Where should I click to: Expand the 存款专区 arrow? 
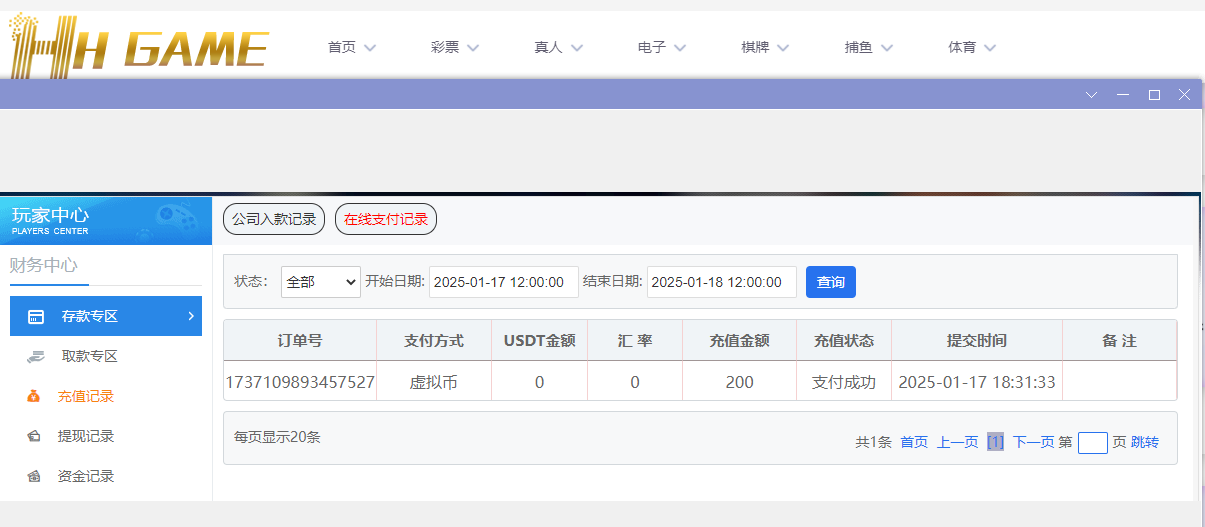tap(190, 316)
